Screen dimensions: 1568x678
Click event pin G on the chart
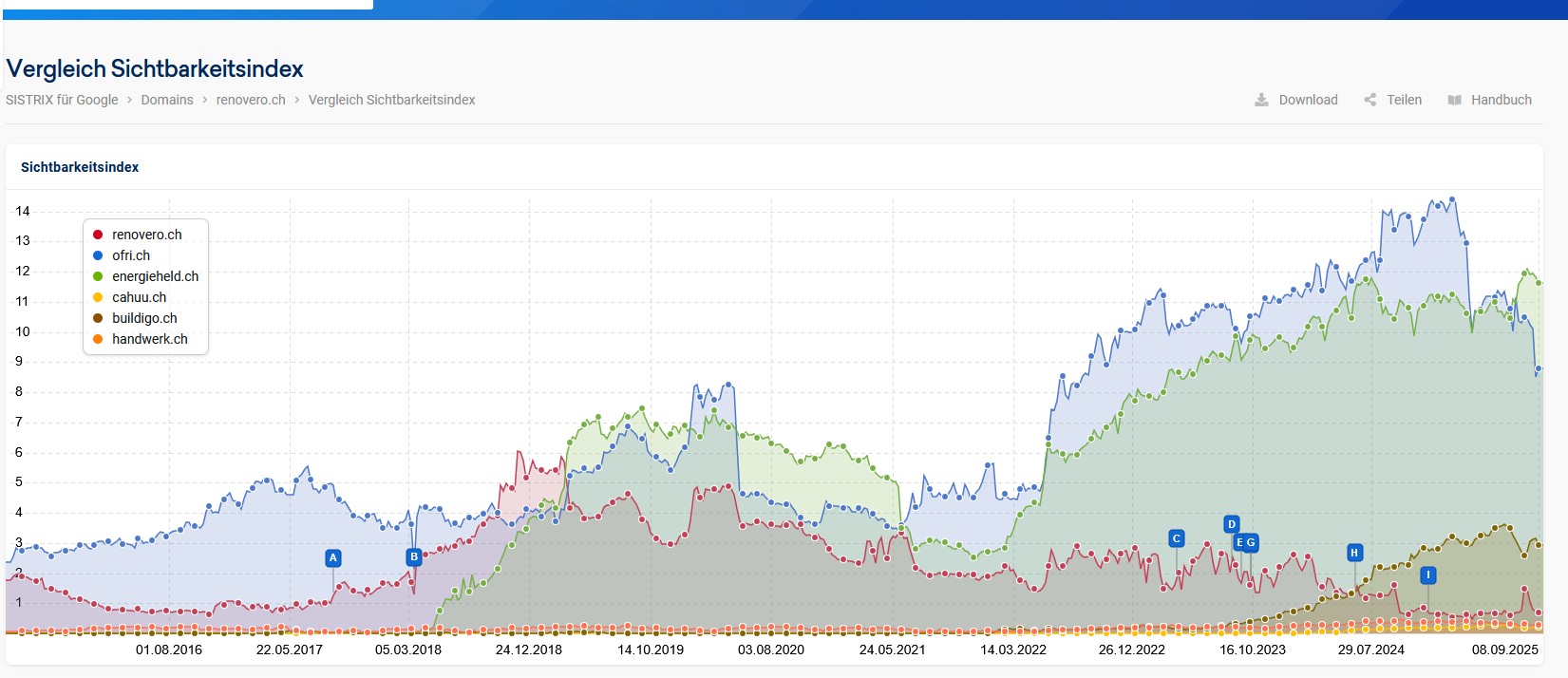click(x=1252, y=543)
